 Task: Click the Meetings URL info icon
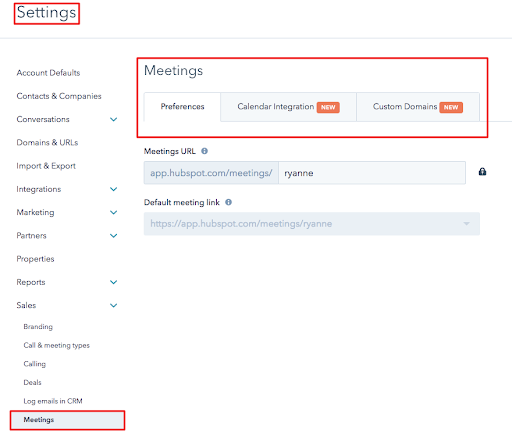coord(204,151)
